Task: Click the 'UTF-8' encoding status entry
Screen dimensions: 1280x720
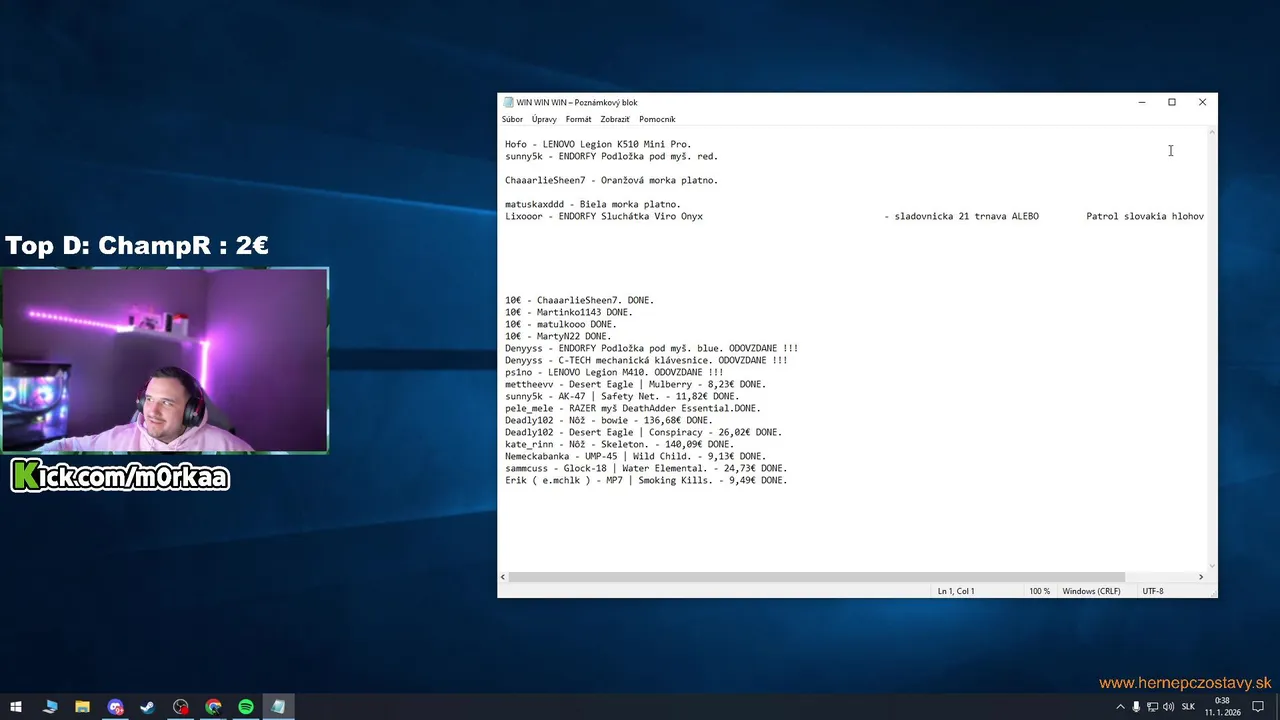Action: click(x=1153, y=591)
